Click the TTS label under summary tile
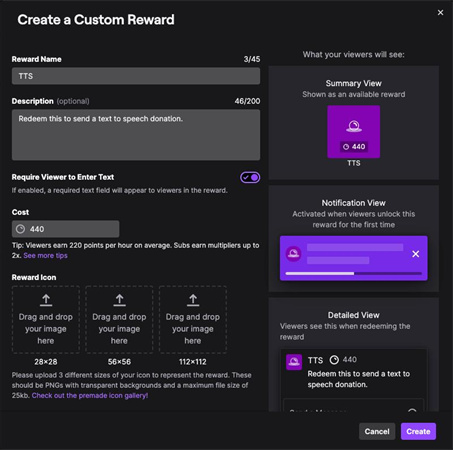This screenshot has width=453, height=450. (354, 163)
